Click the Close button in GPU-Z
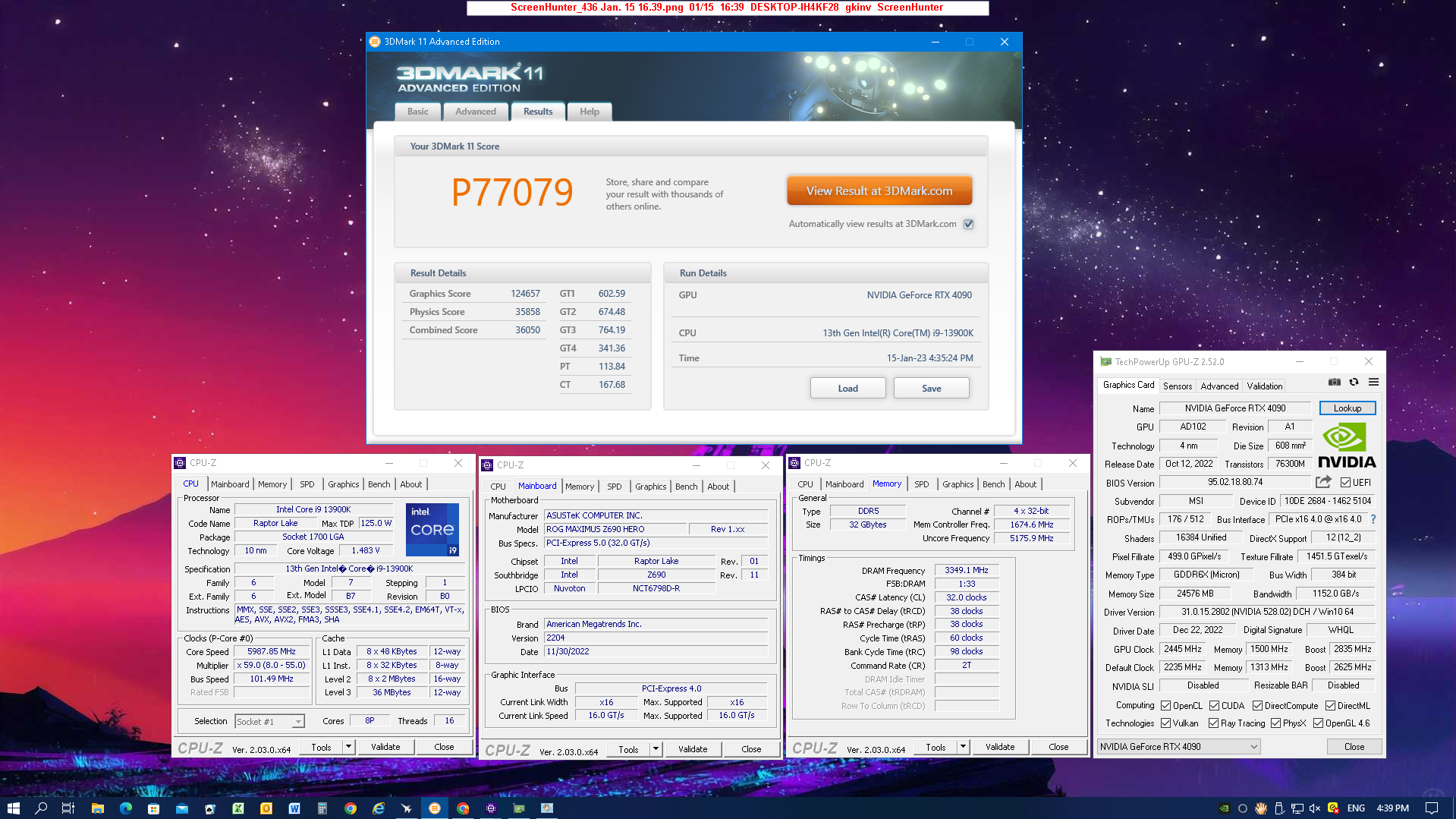 pyautogui.click(x=1354, y=747)
